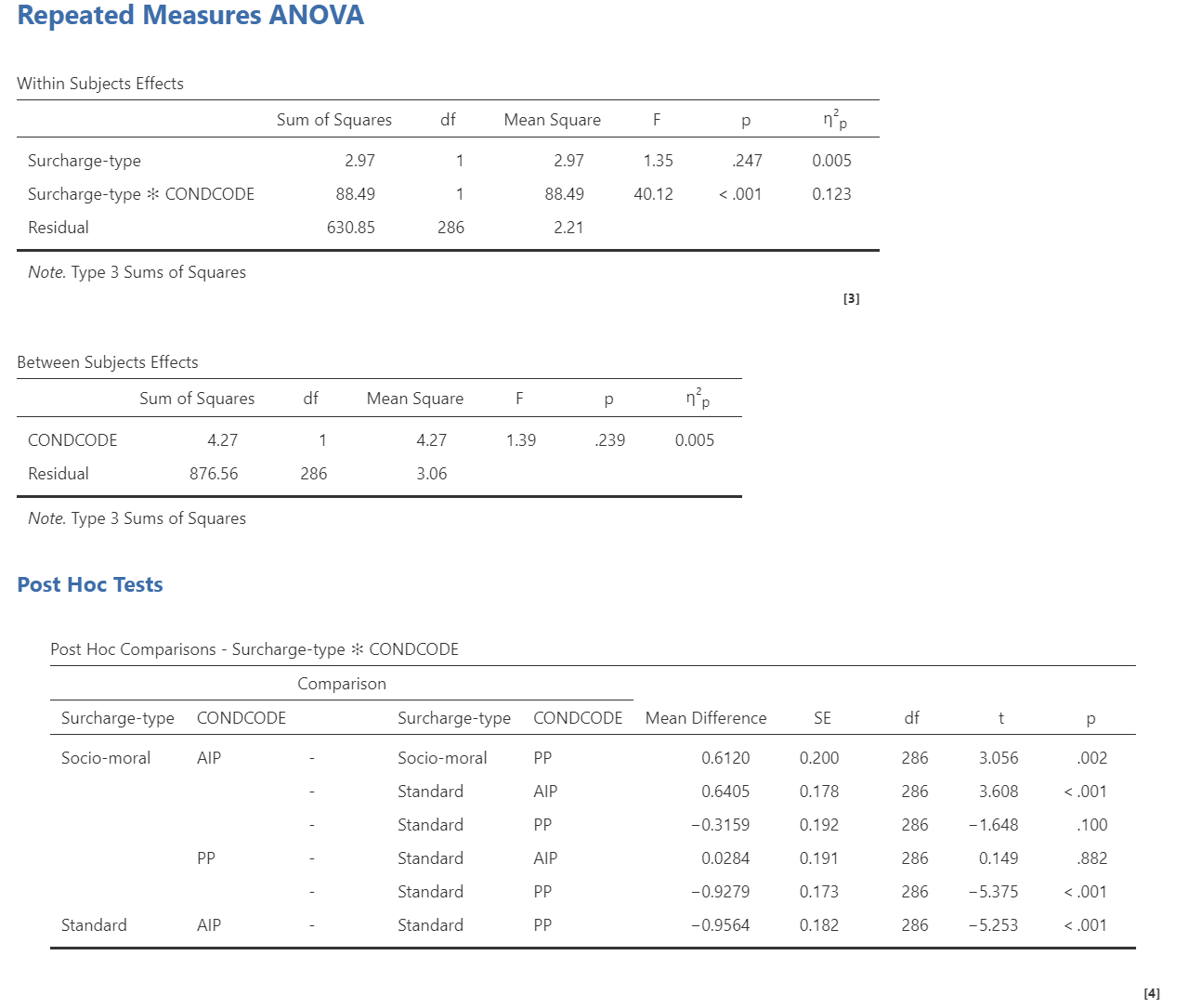Viewport: 1201px width, 1008px height.
Task: Select the Surcharge-type ✻ CONDCODE row label in Within Subjects table
Action: click(141, 194)
